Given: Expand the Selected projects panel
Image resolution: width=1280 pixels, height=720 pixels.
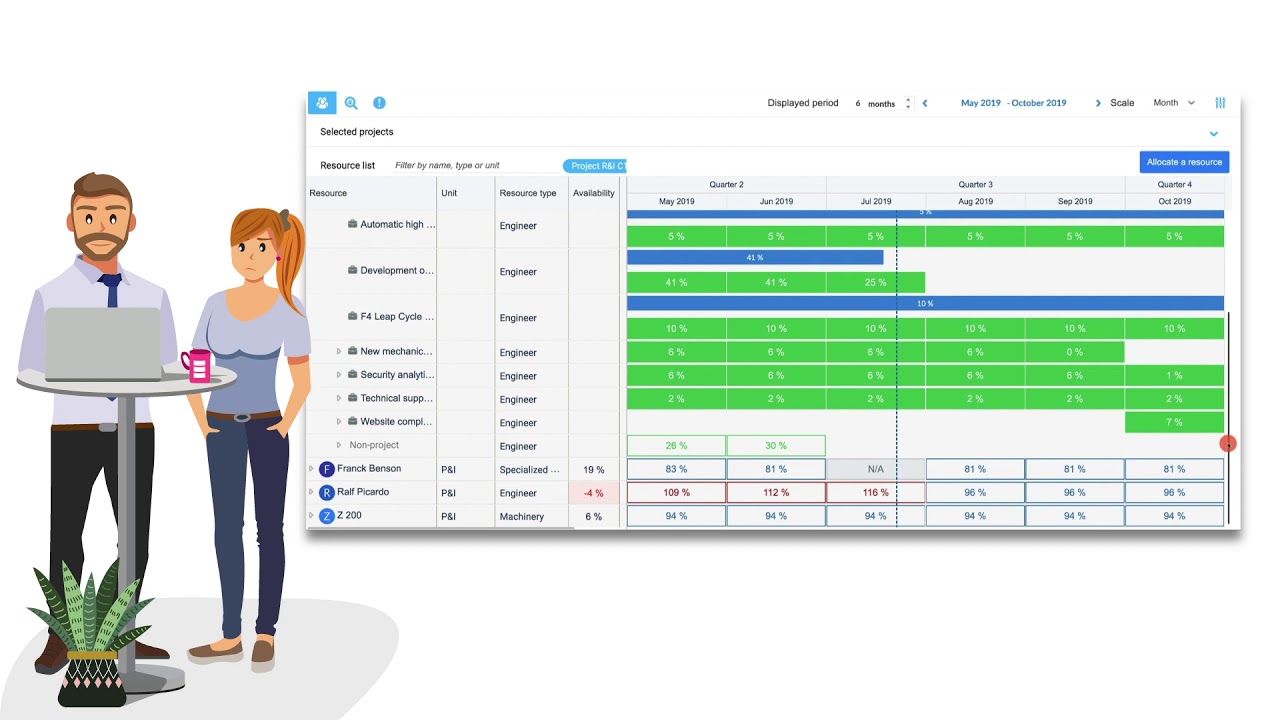Looking at the screenshot, I should 1213,133.
